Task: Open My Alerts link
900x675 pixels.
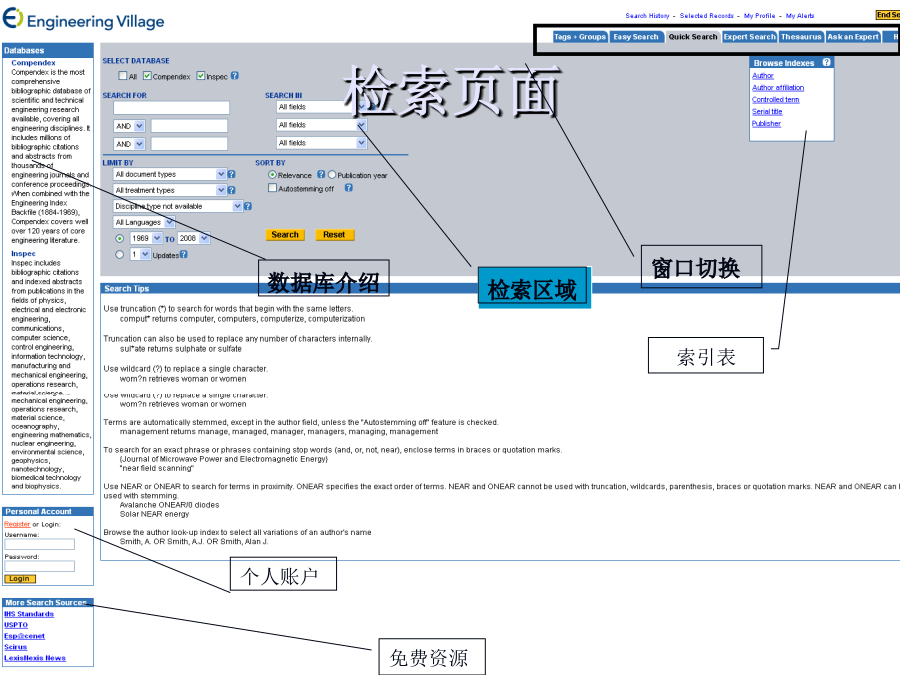Action: (800, 16)
